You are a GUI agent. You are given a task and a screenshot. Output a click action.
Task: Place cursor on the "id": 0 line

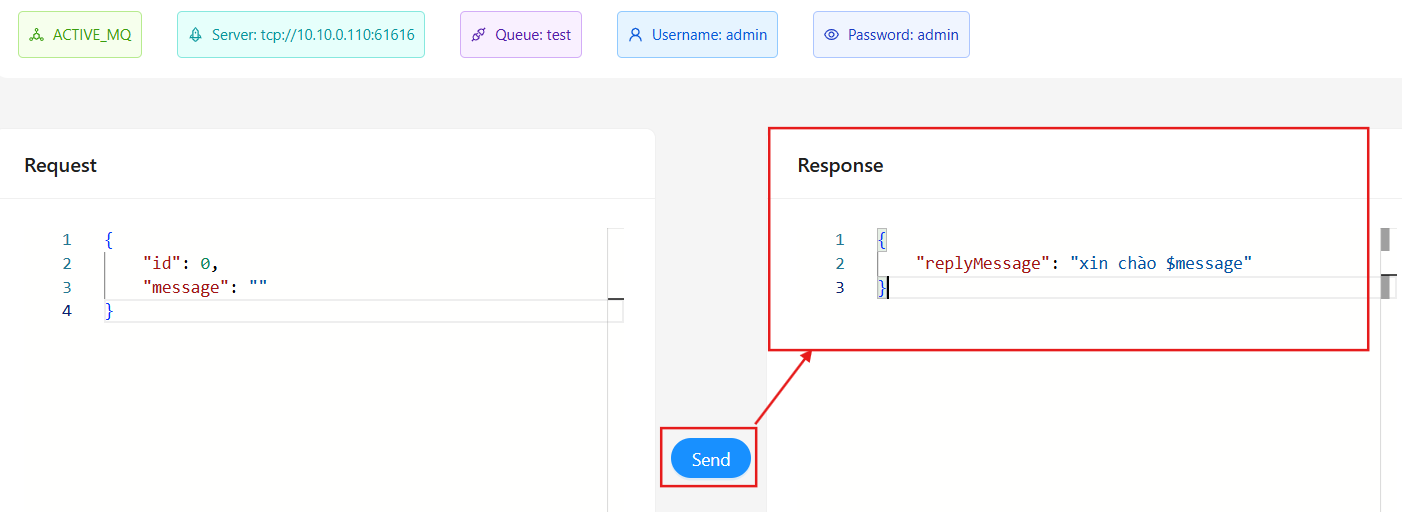181,264
